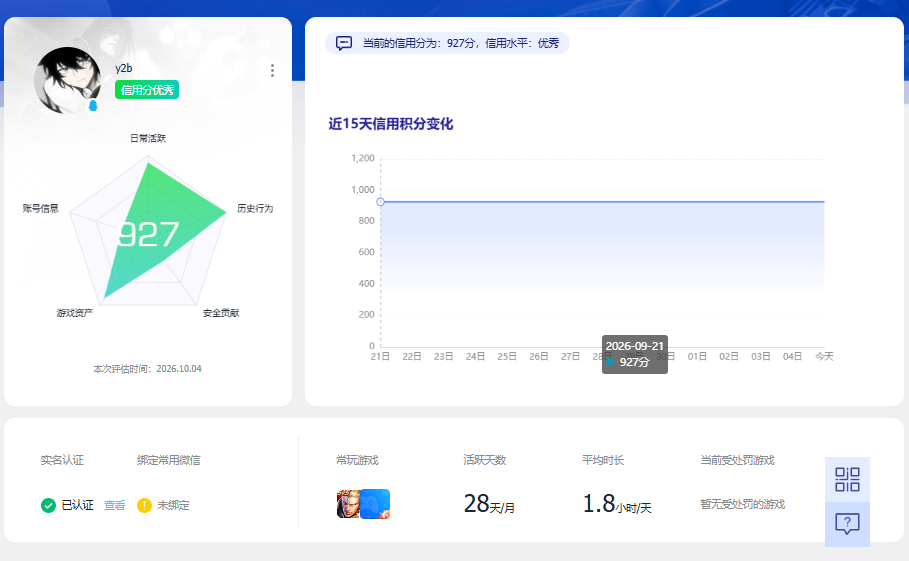
Task: Click the 日常活跃 radar label
Action: coord(148,138)
